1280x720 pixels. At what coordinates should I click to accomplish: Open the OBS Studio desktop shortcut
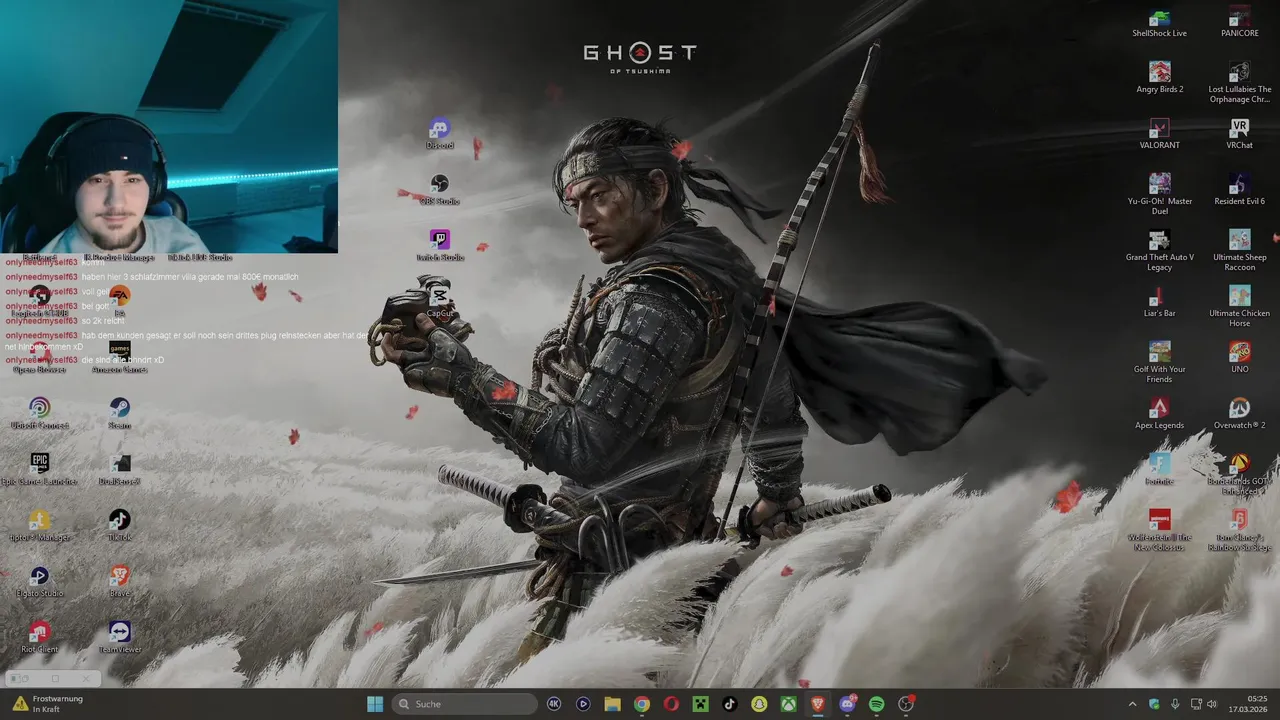[439, 190]
